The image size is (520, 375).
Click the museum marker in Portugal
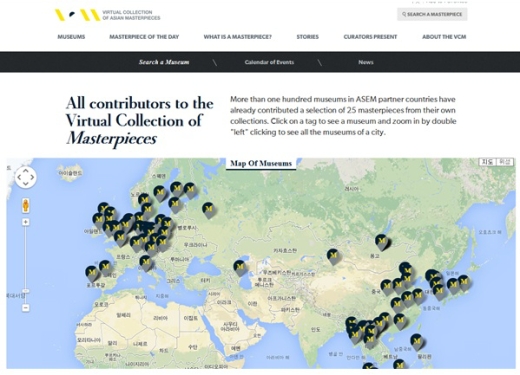pos(92,274)
